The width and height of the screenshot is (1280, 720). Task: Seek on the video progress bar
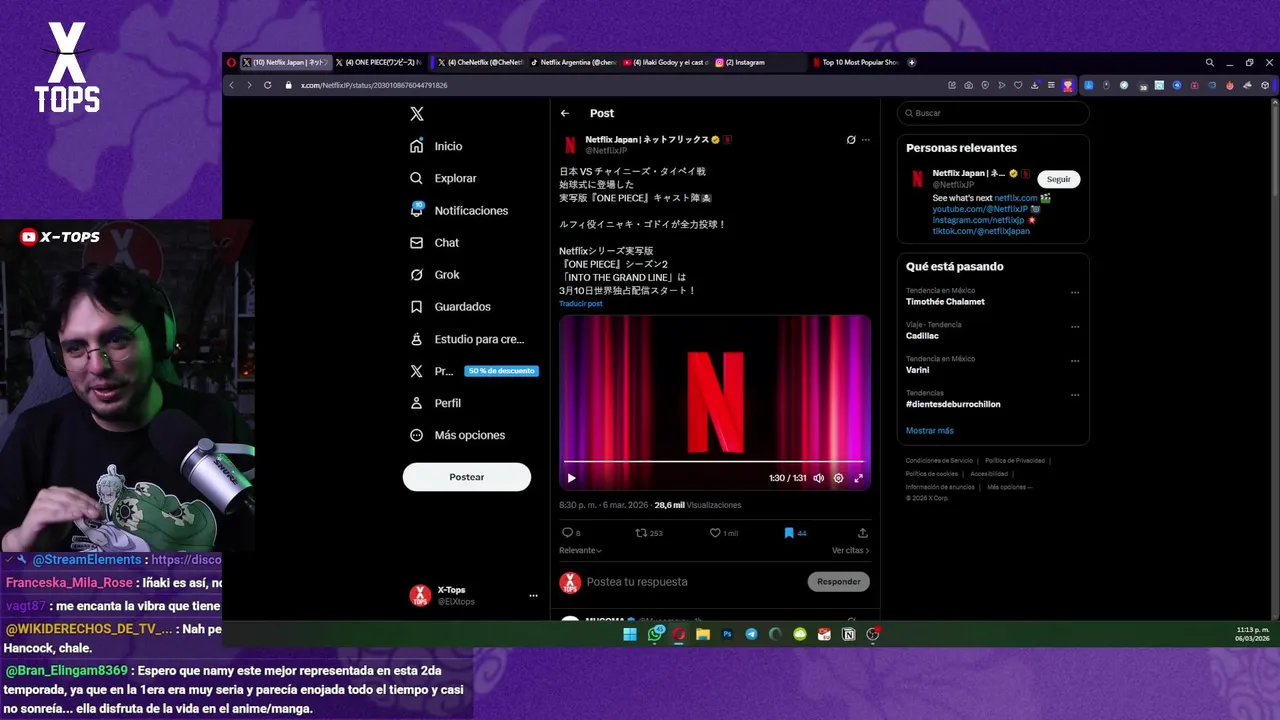click(x=715, y=461)
